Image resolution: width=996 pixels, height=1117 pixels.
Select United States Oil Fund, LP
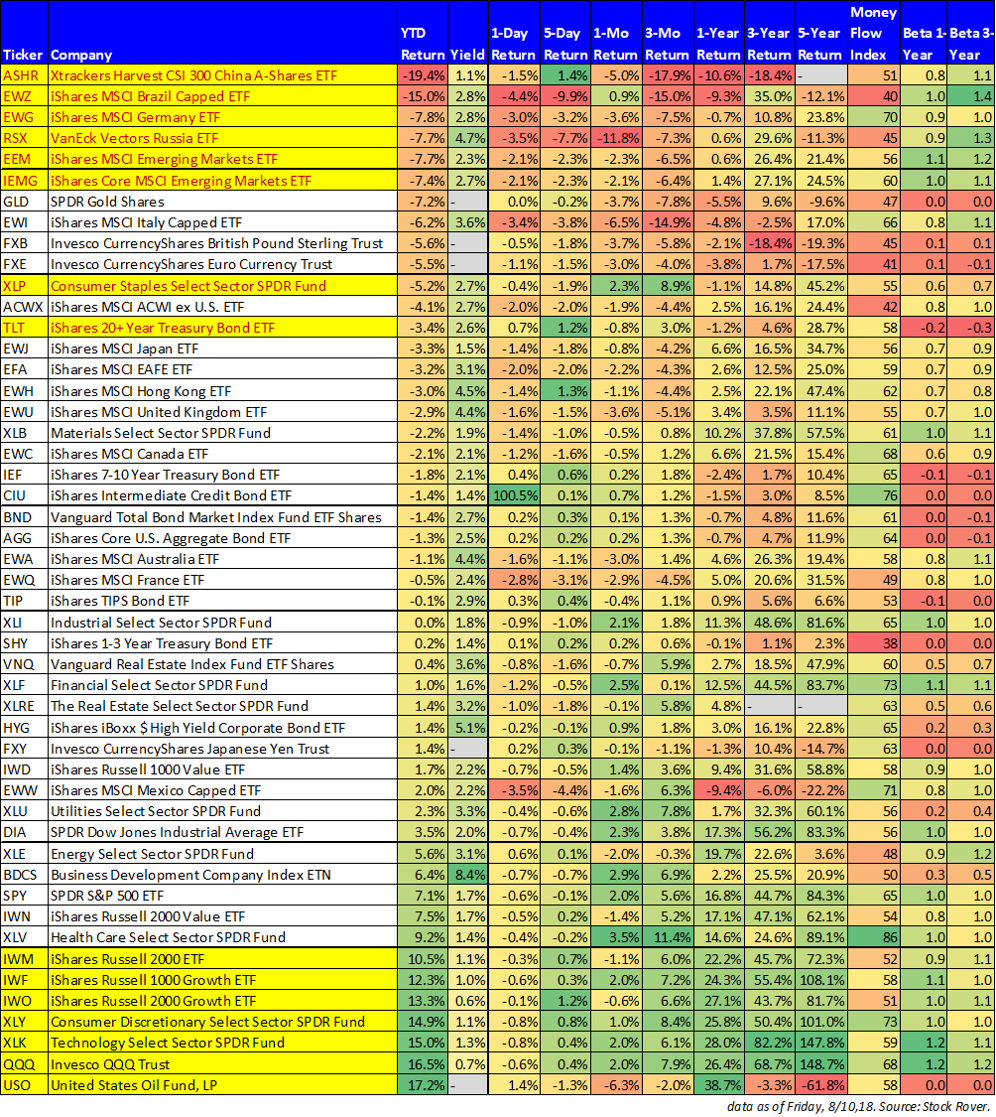[134, 1086]
